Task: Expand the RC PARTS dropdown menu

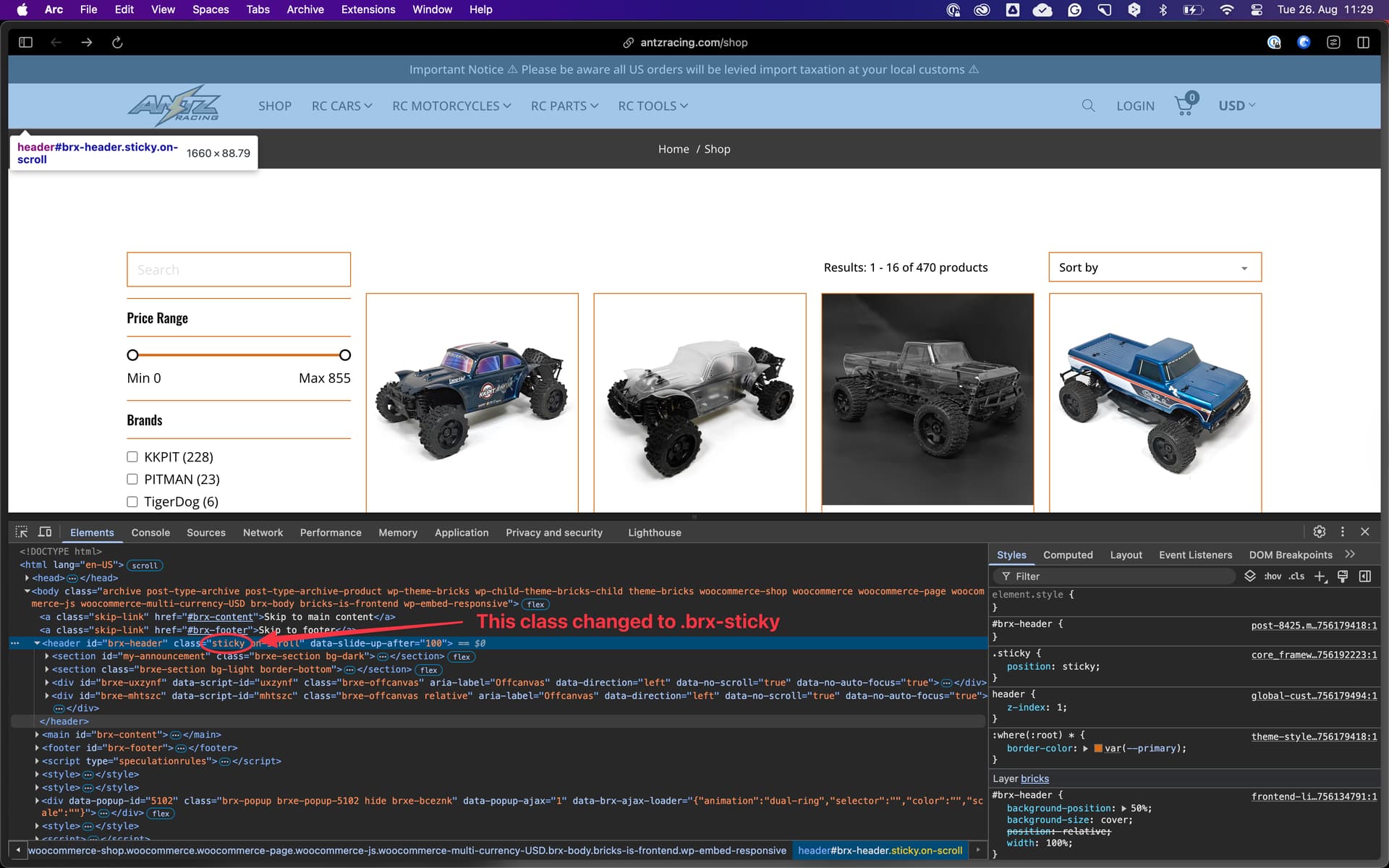Action: (565, 106)
